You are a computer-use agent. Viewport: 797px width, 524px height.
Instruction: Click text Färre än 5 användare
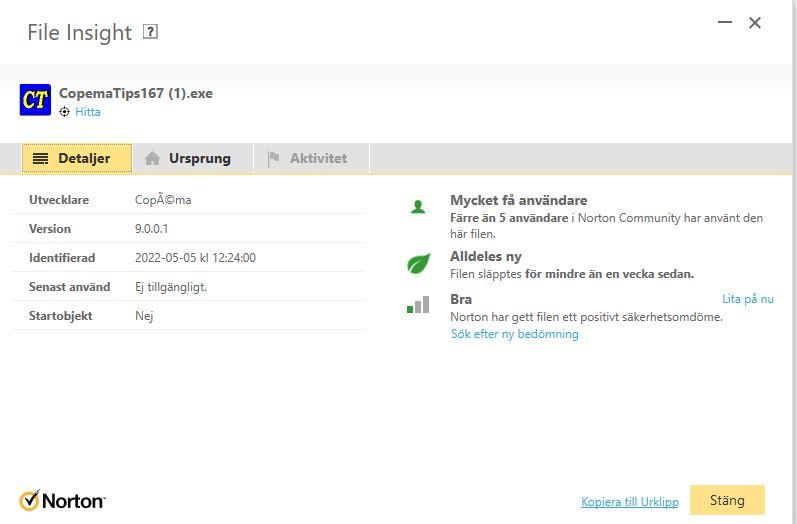509,218
